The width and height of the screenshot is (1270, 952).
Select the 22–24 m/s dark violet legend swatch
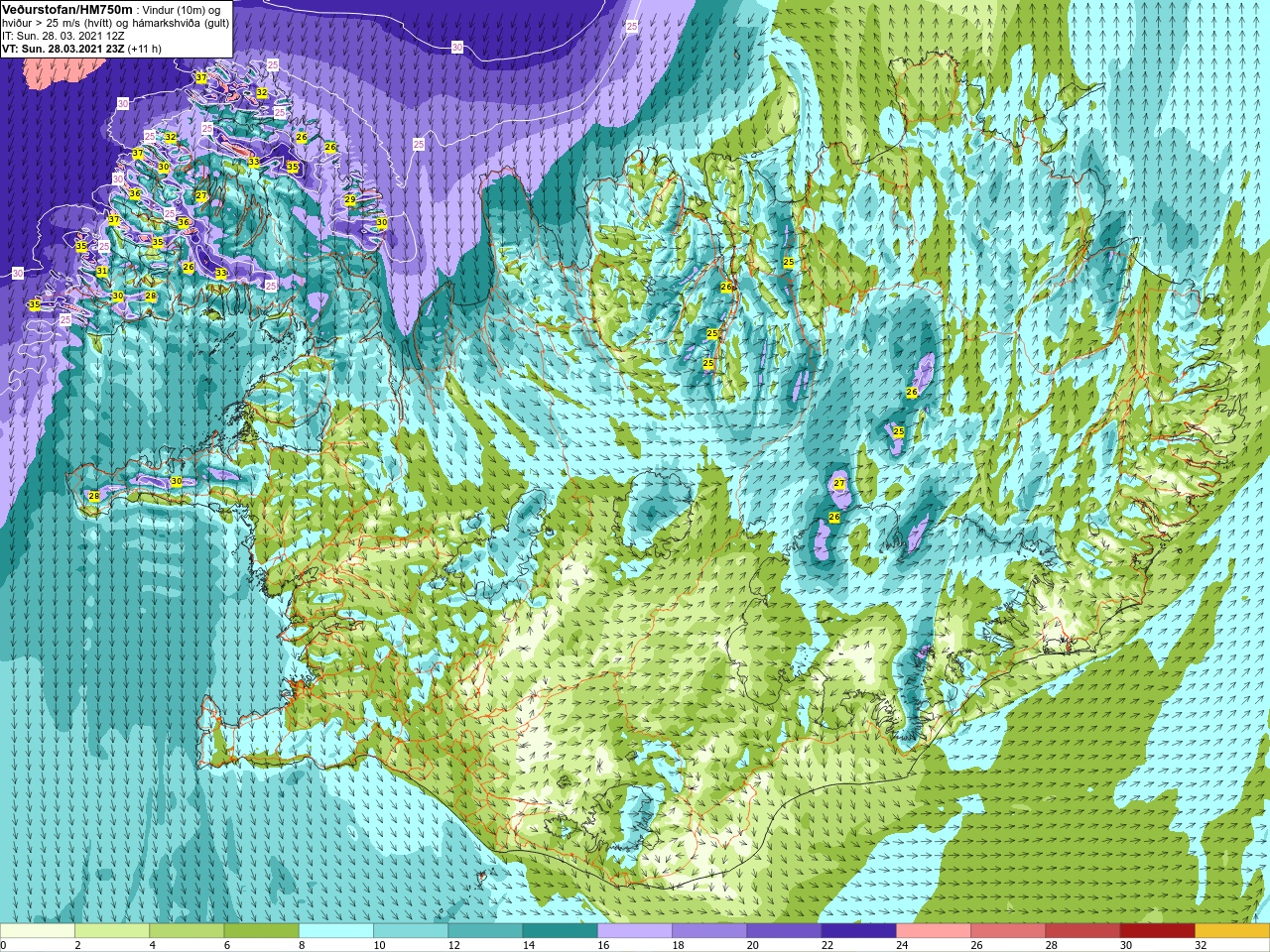[858, 931]
